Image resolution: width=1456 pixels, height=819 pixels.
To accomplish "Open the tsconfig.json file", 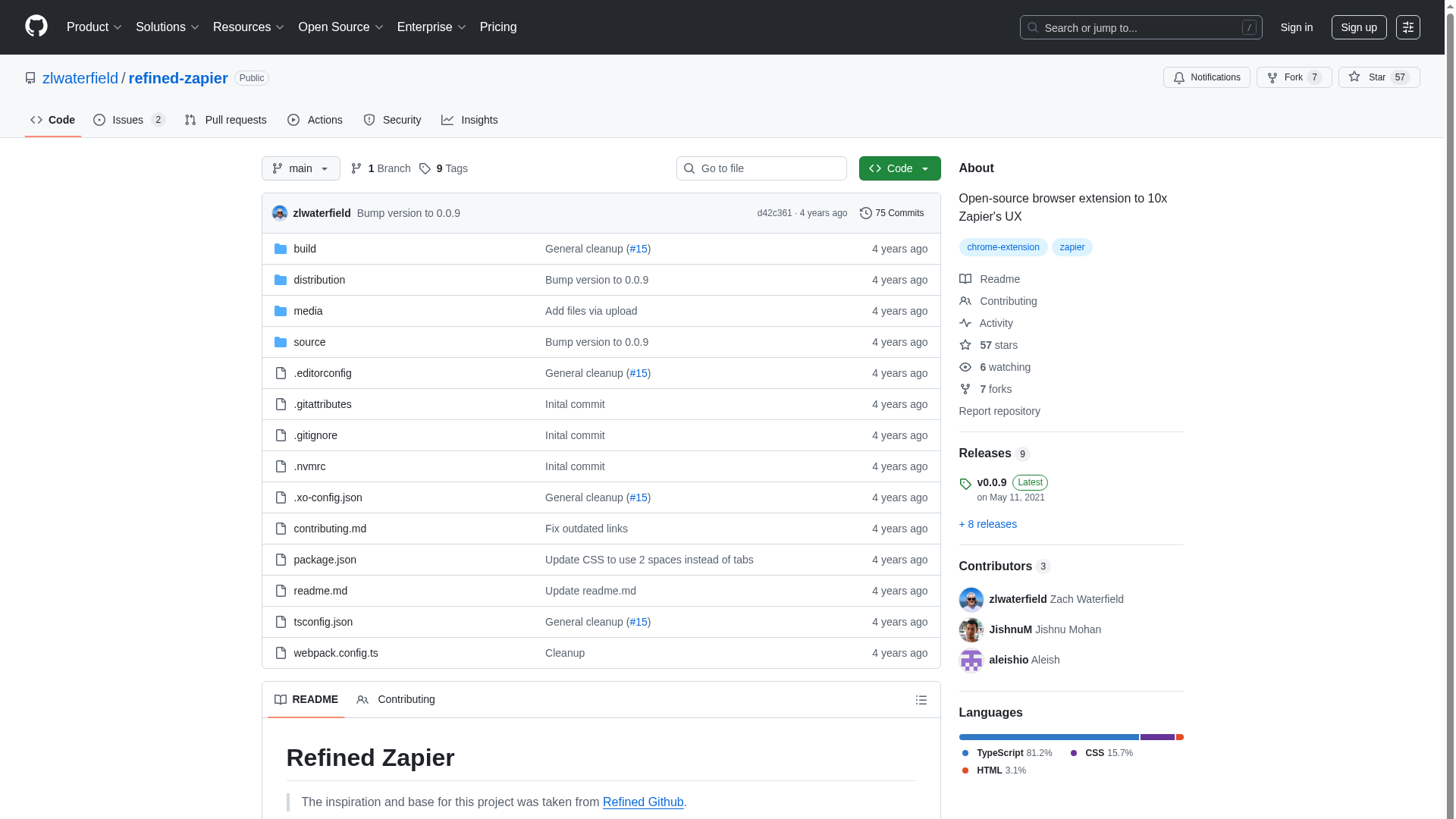I will point(323,622).
